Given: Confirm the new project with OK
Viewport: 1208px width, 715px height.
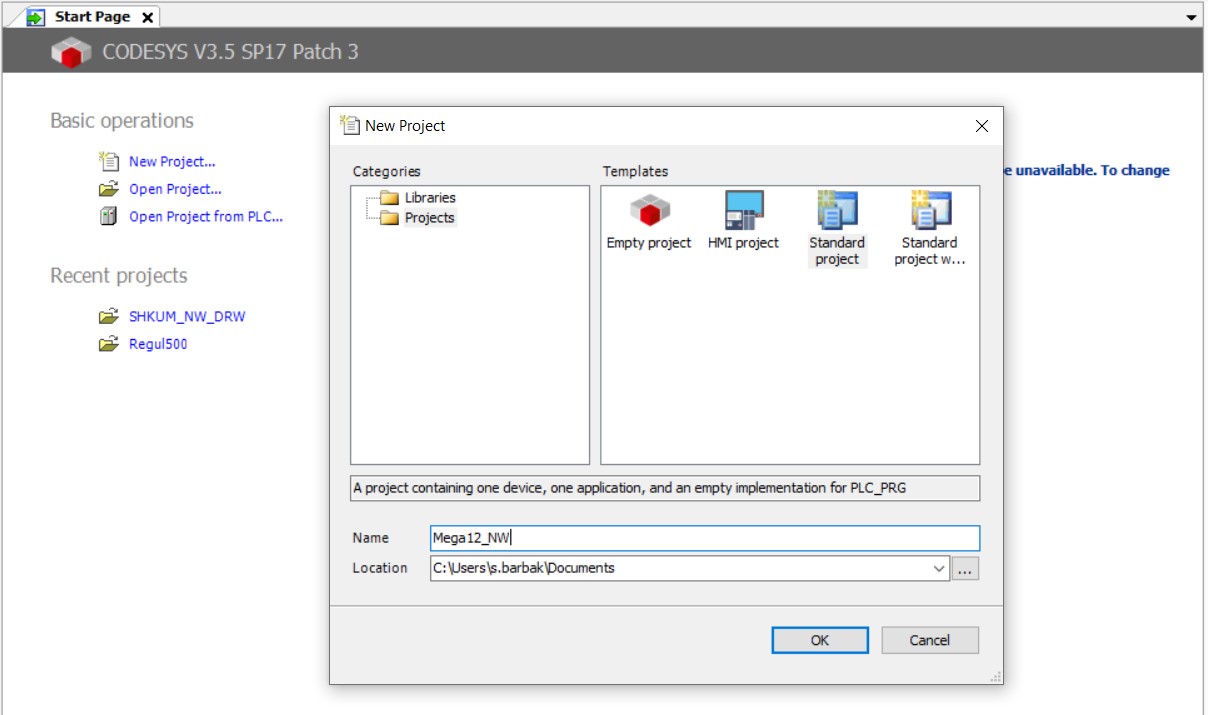Looking at the screenshot, I should pyautogui.click(x=820, y=640).
